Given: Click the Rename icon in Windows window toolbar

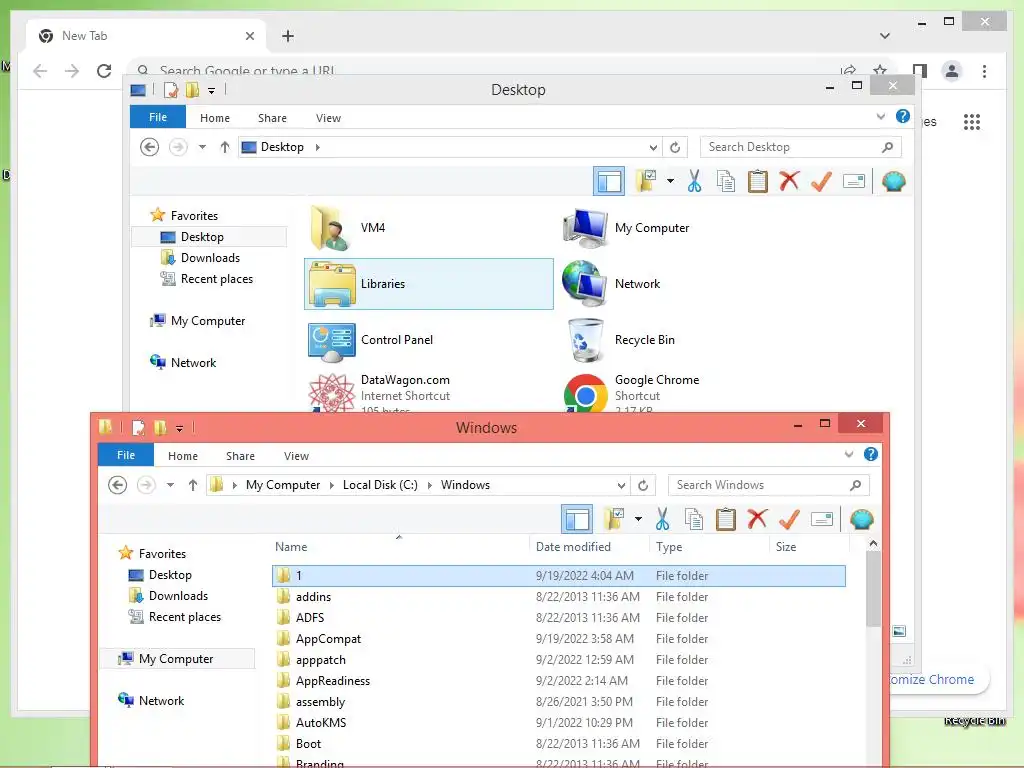Looking at the screenshot, I should (822, 519).
